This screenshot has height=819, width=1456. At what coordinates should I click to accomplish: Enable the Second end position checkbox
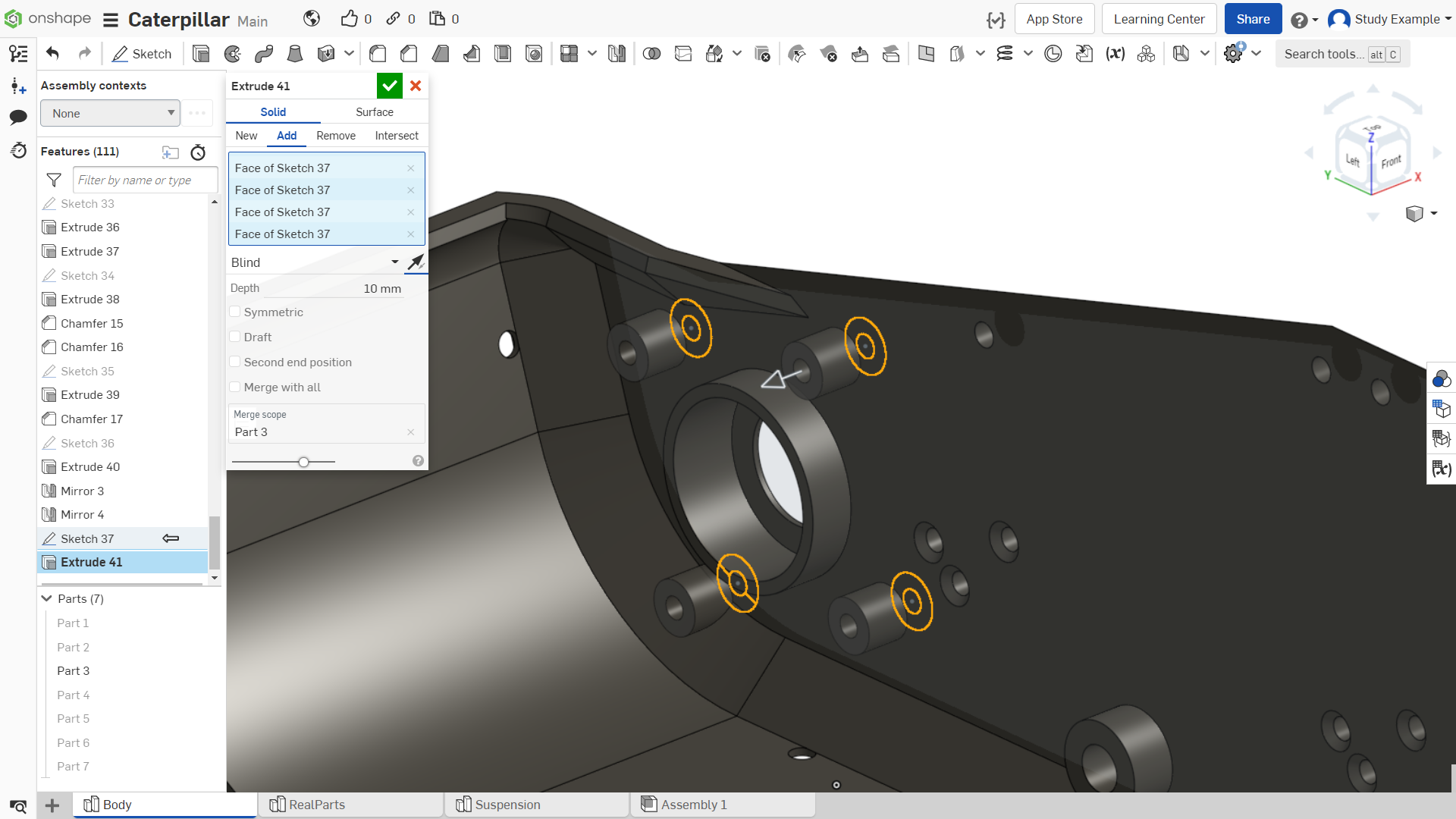tap(235, 362)
